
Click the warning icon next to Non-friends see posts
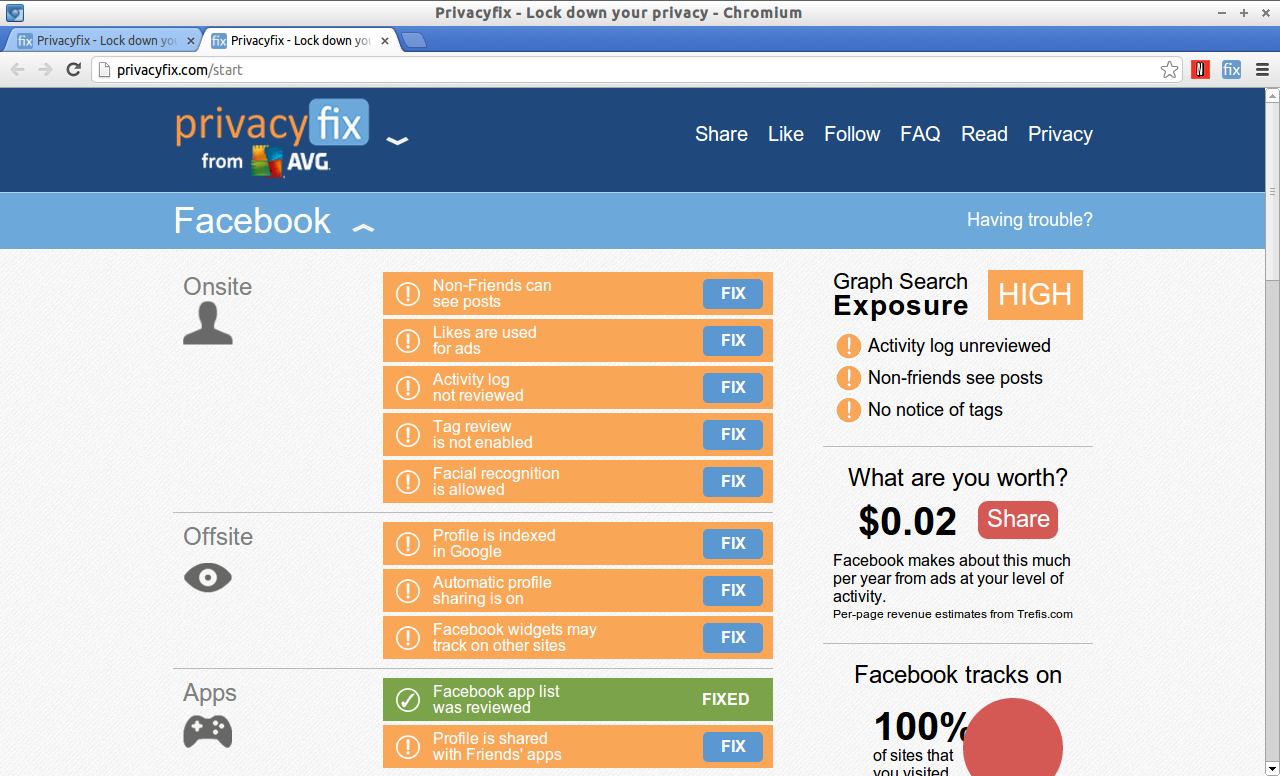click(x=849, y=378)
